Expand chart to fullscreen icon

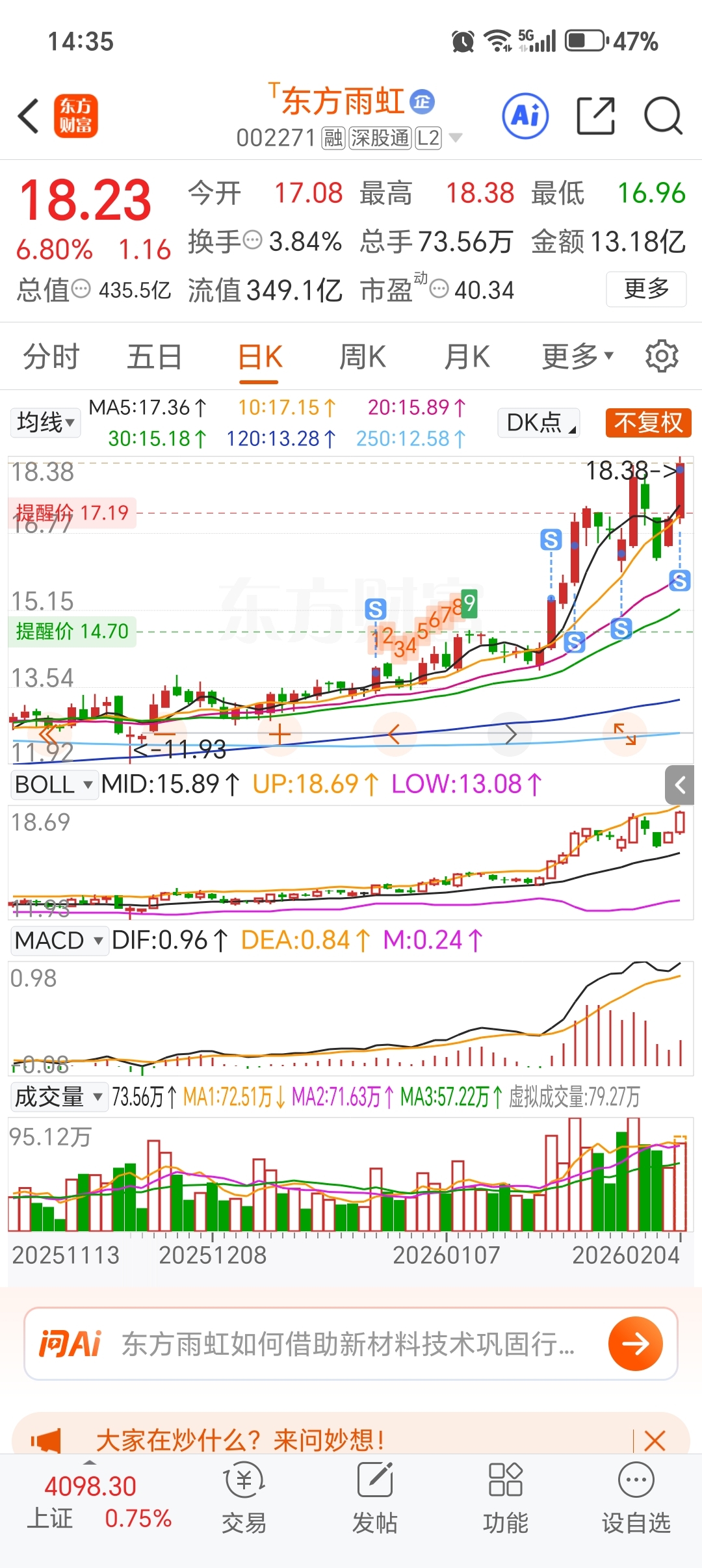click(x=625, y=735)
